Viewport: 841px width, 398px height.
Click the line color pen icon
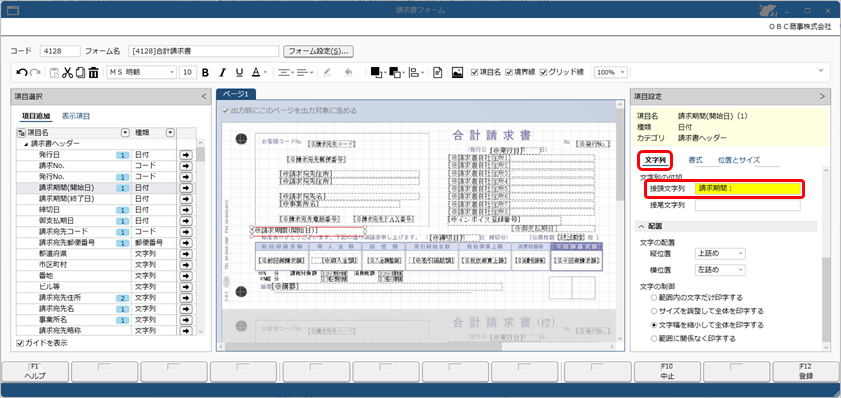[x=327, y=72]
